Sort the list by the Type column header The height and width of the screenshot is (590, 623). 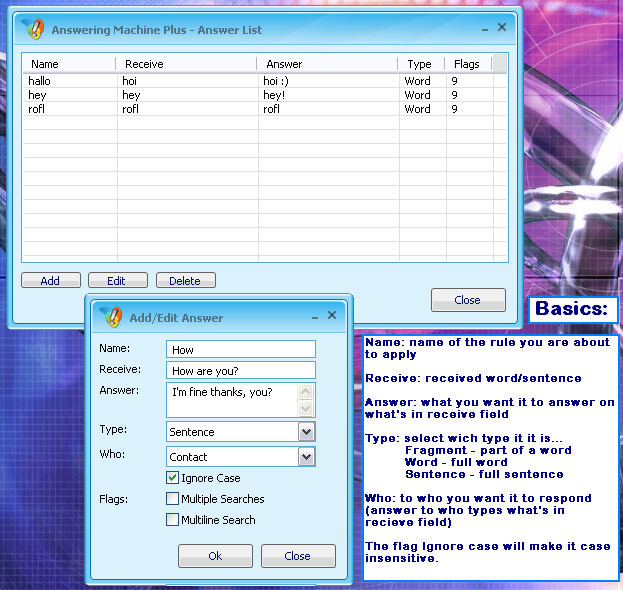[x=421, y=64]
